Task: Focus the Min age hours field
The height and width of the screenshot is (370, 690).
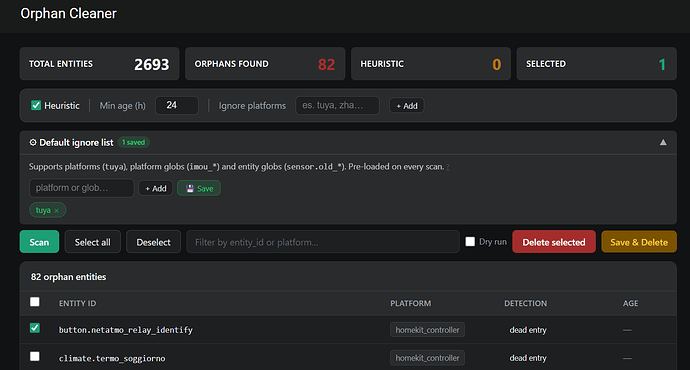Action: point(177,105)
